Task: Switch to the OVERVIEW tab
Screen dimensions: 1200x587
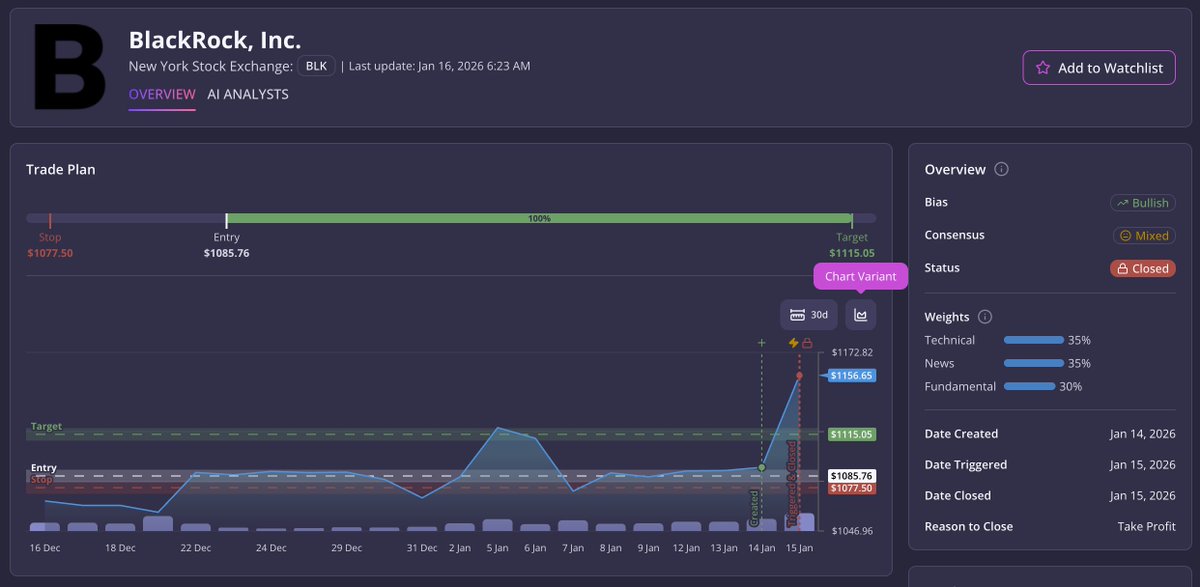Action: click(x=162, y=94)
